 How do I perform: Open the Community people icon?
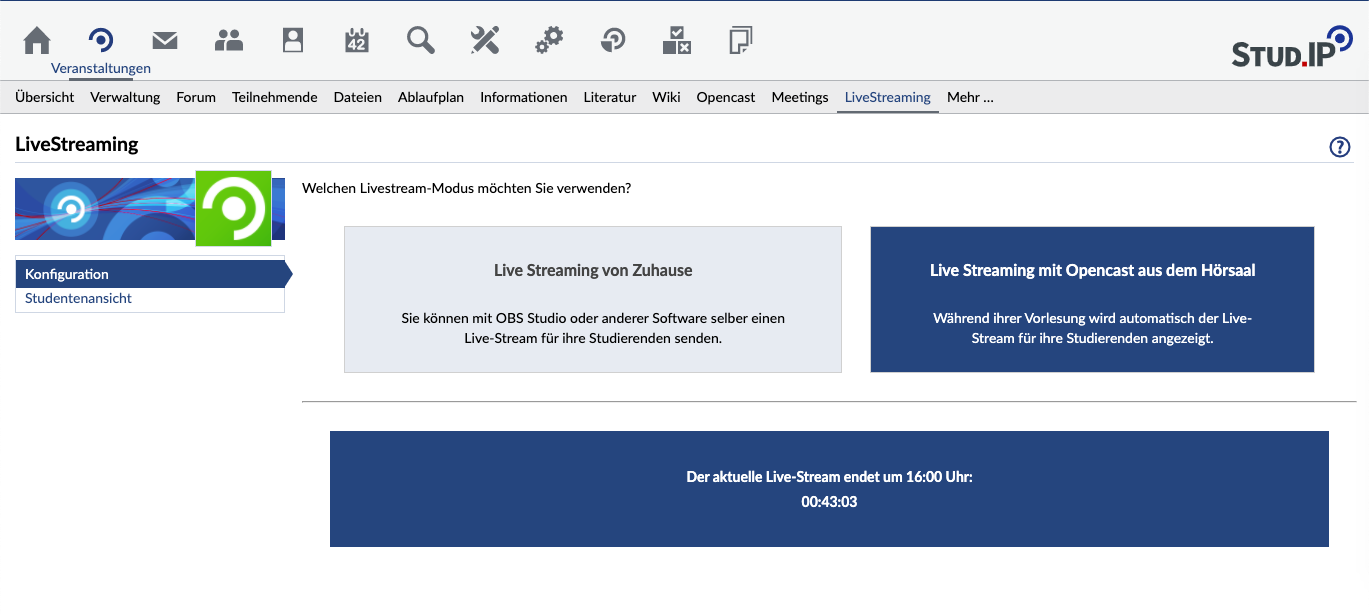tap(229, 40)
